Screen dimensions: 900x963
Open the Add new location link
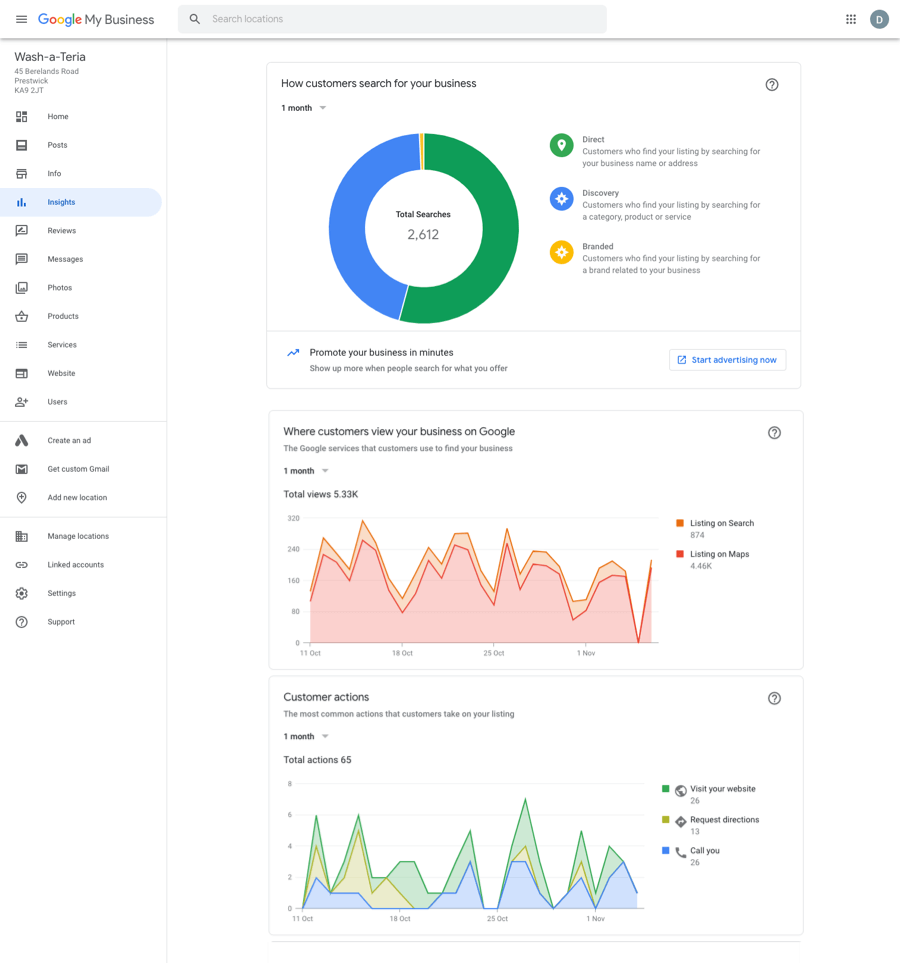pos(77,497)
